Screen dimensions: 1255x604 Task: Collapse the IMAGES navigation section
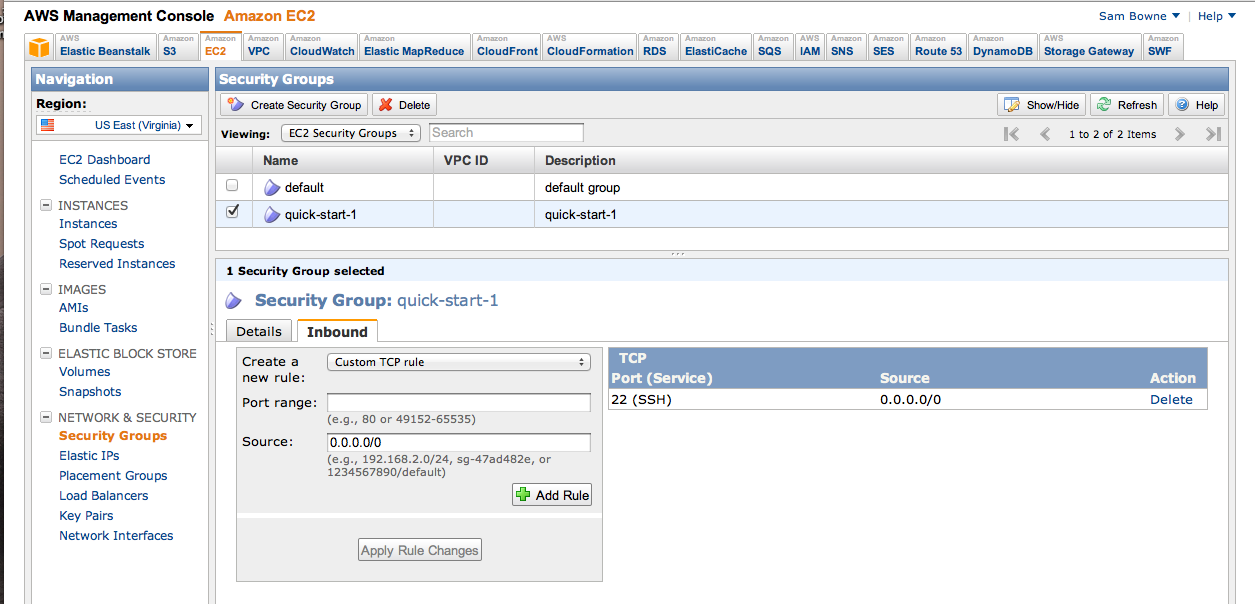tap(46, 289)
